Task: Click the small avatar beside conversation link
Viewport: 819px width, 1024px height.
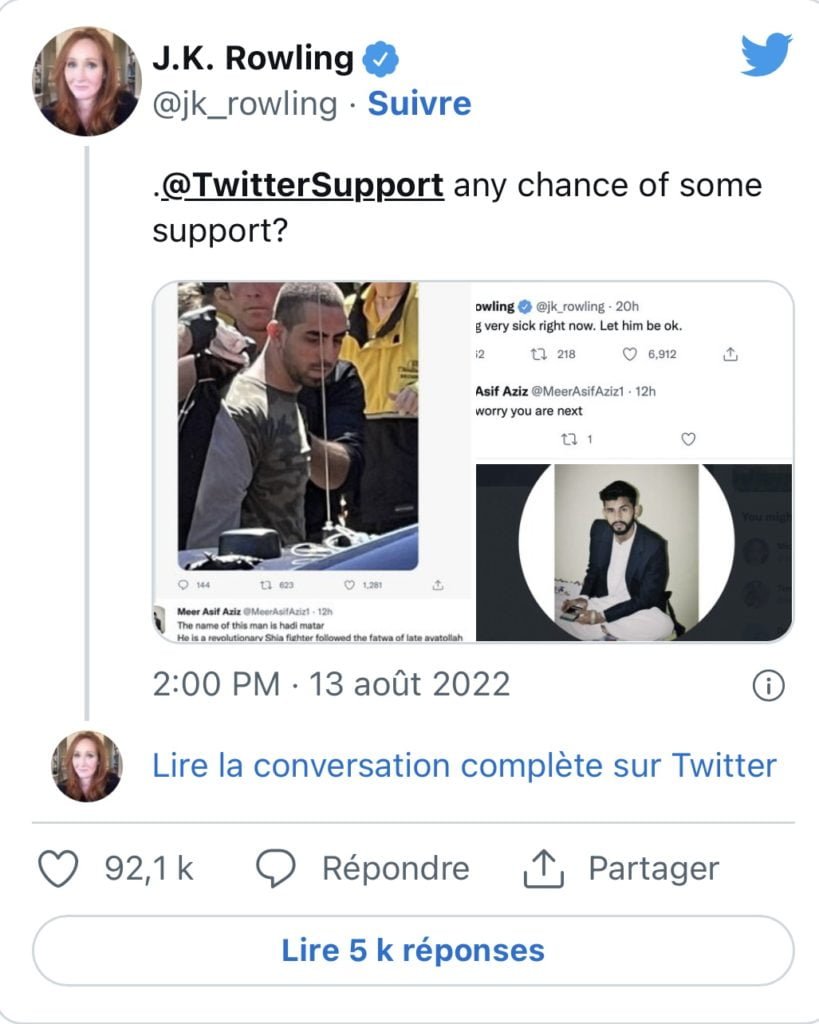Action: coord(87,766)
